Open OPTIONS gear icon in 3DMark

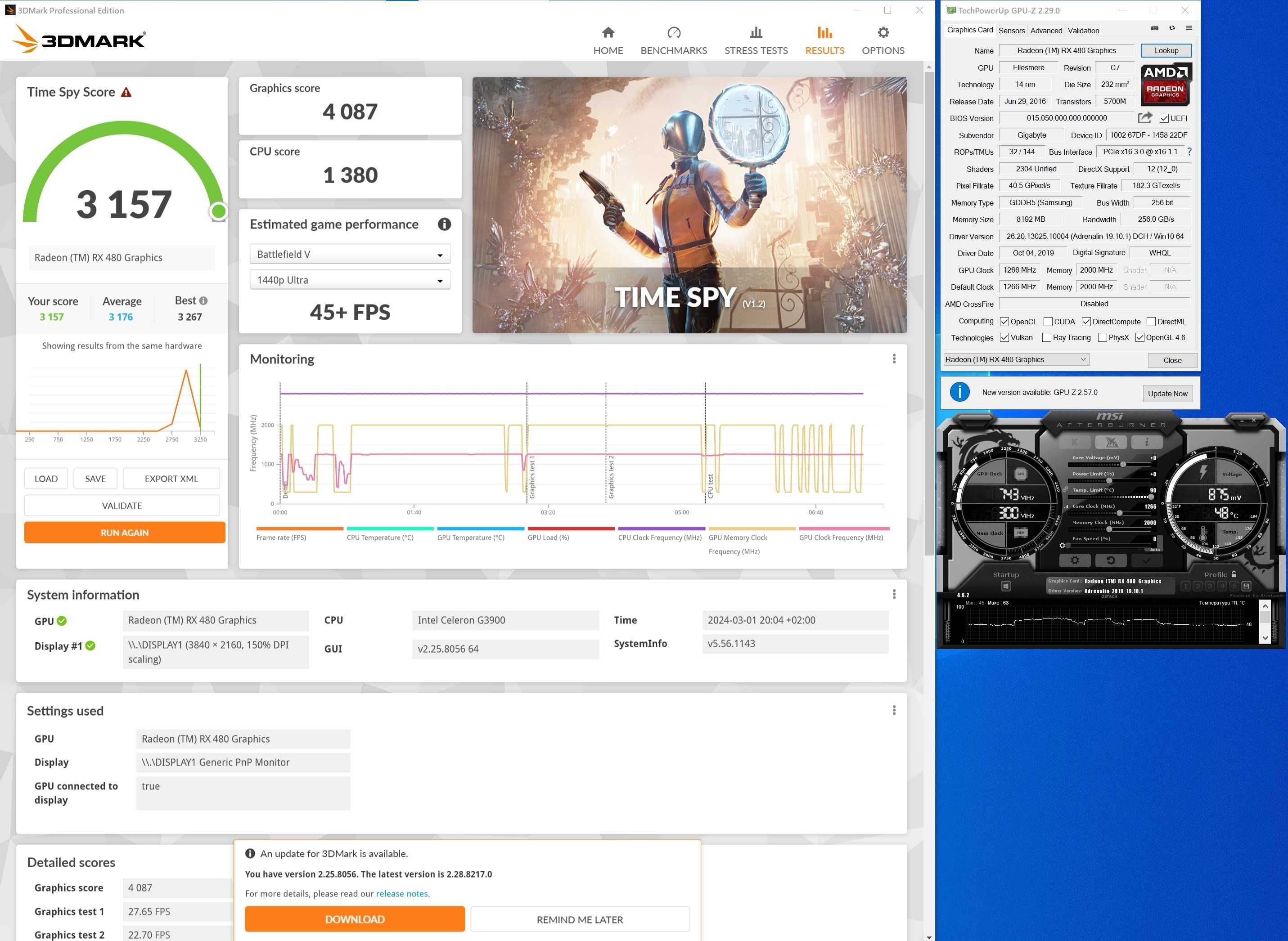(883, 32)
